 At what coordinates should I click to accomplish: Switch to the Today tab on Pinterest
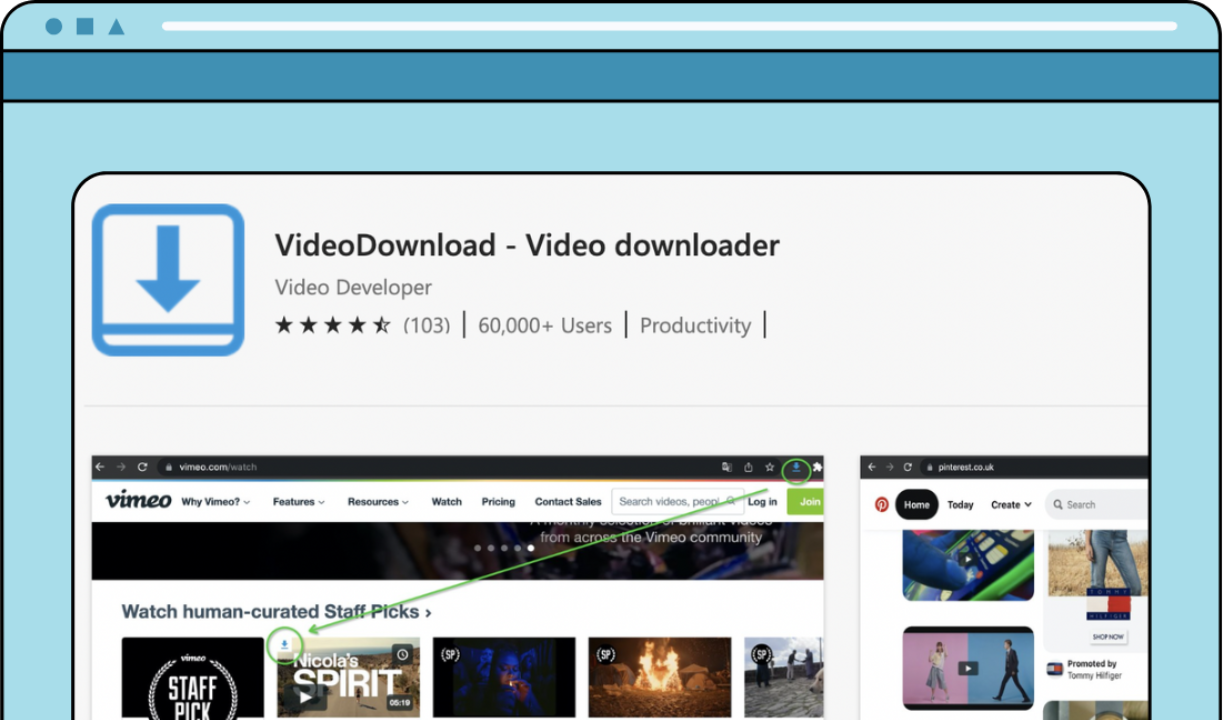(x=960, y=505)
